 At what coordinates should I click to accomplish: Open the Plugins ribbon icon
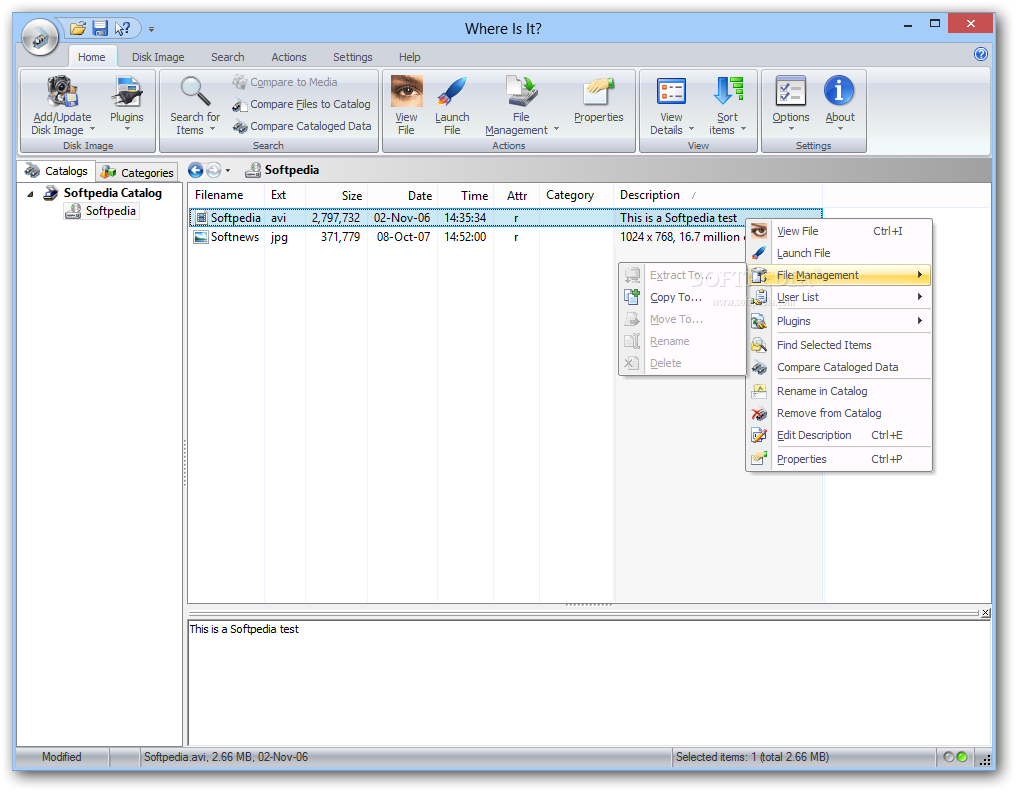(126, 91)
